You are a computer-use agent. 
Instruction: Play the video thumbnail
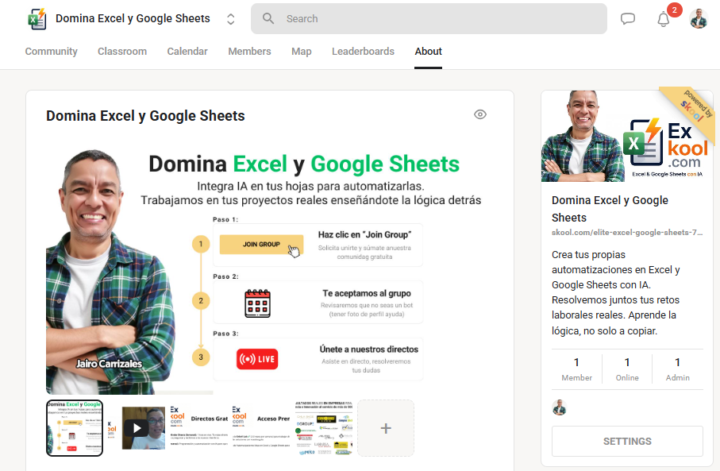click(137, 428)
